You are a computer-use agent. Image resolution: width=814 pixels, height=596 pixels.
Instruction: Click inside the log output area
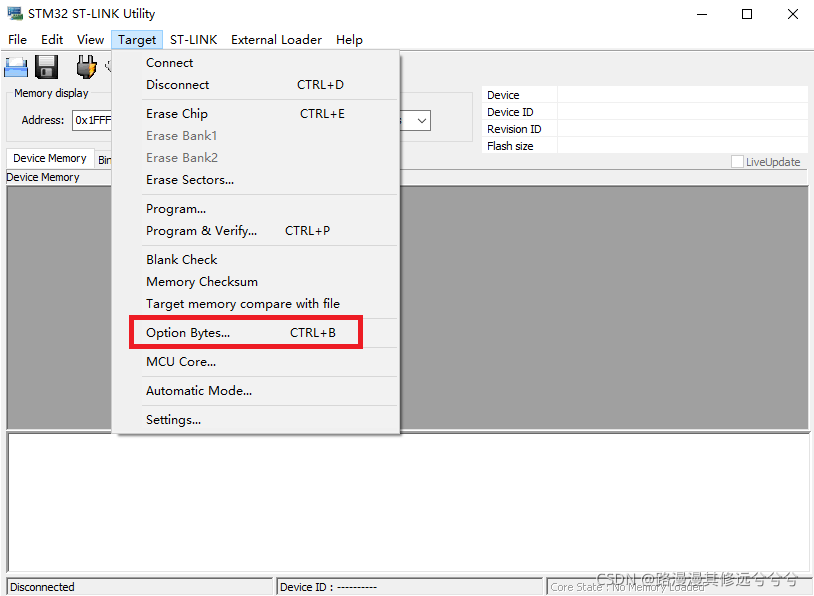(408, 503)
